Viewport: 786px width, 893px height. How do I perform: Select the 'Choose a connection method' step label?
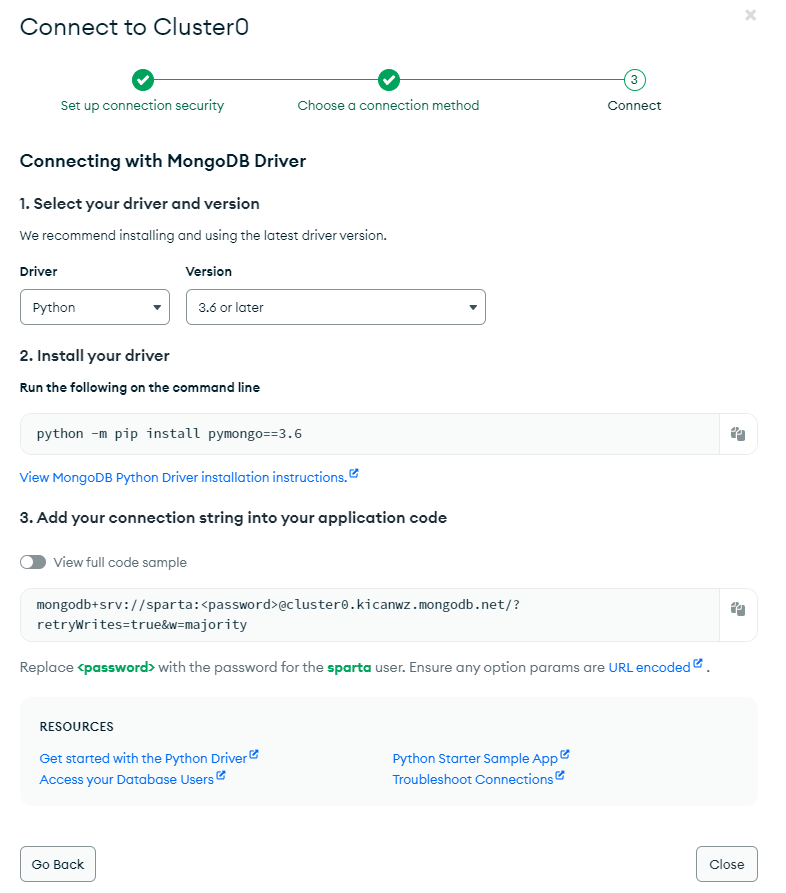388,105
